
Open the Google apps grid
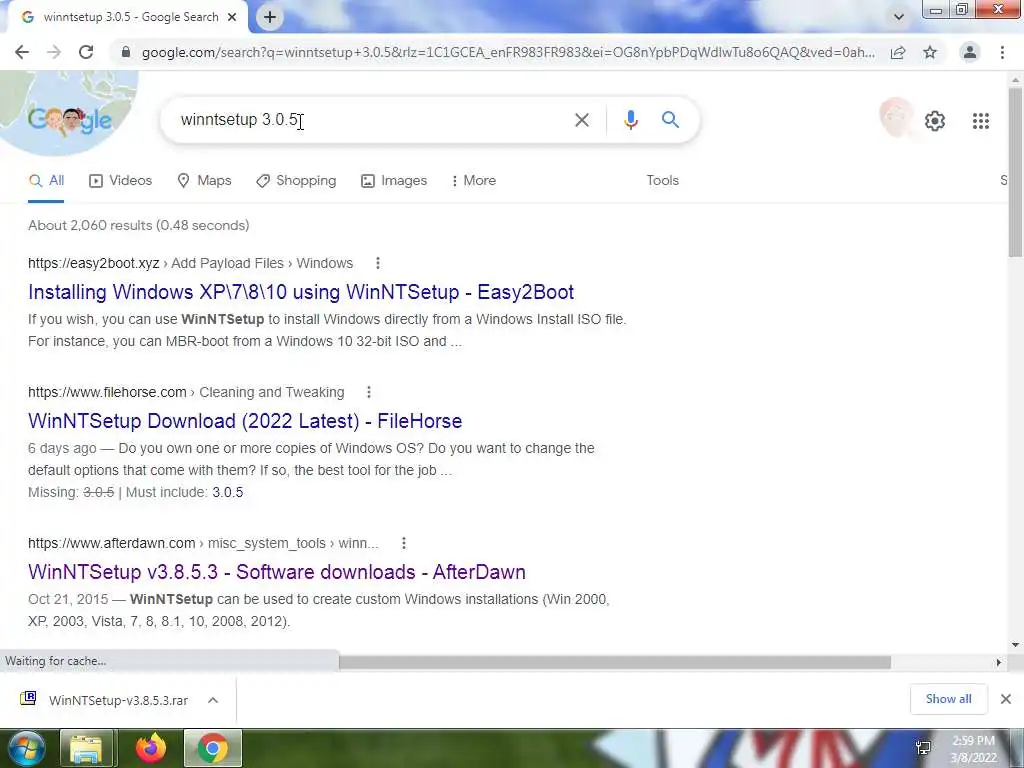pos(981,121)
